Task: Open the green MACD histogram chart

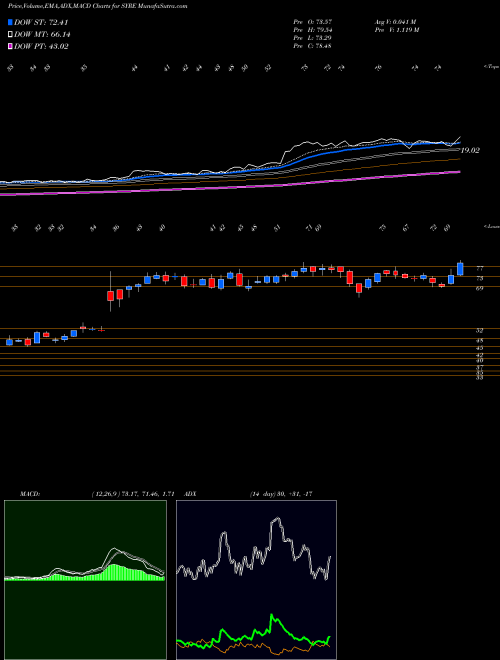Action: [85, 580]
